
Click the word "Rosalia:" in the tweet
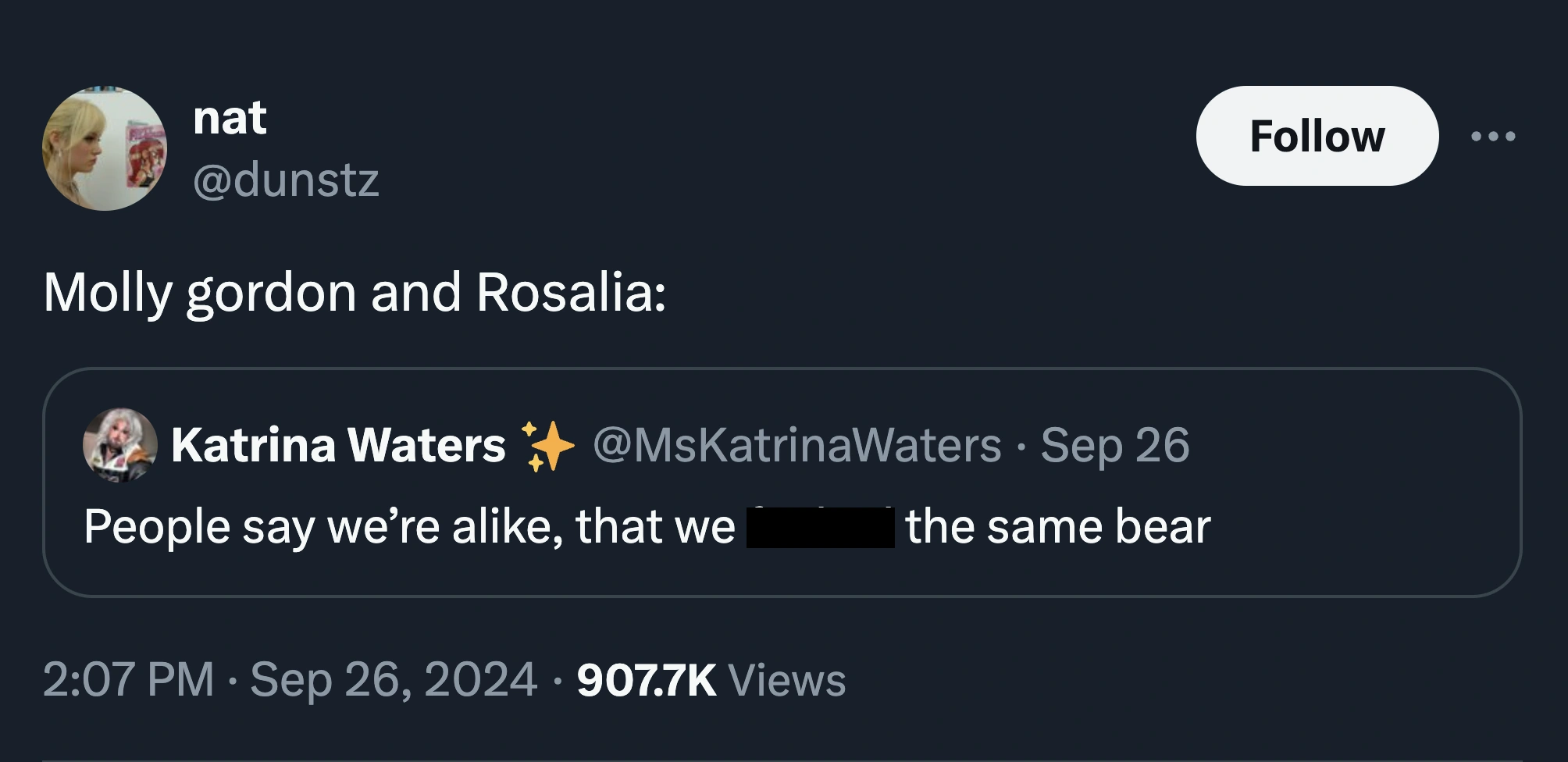[x=571, y=293]
